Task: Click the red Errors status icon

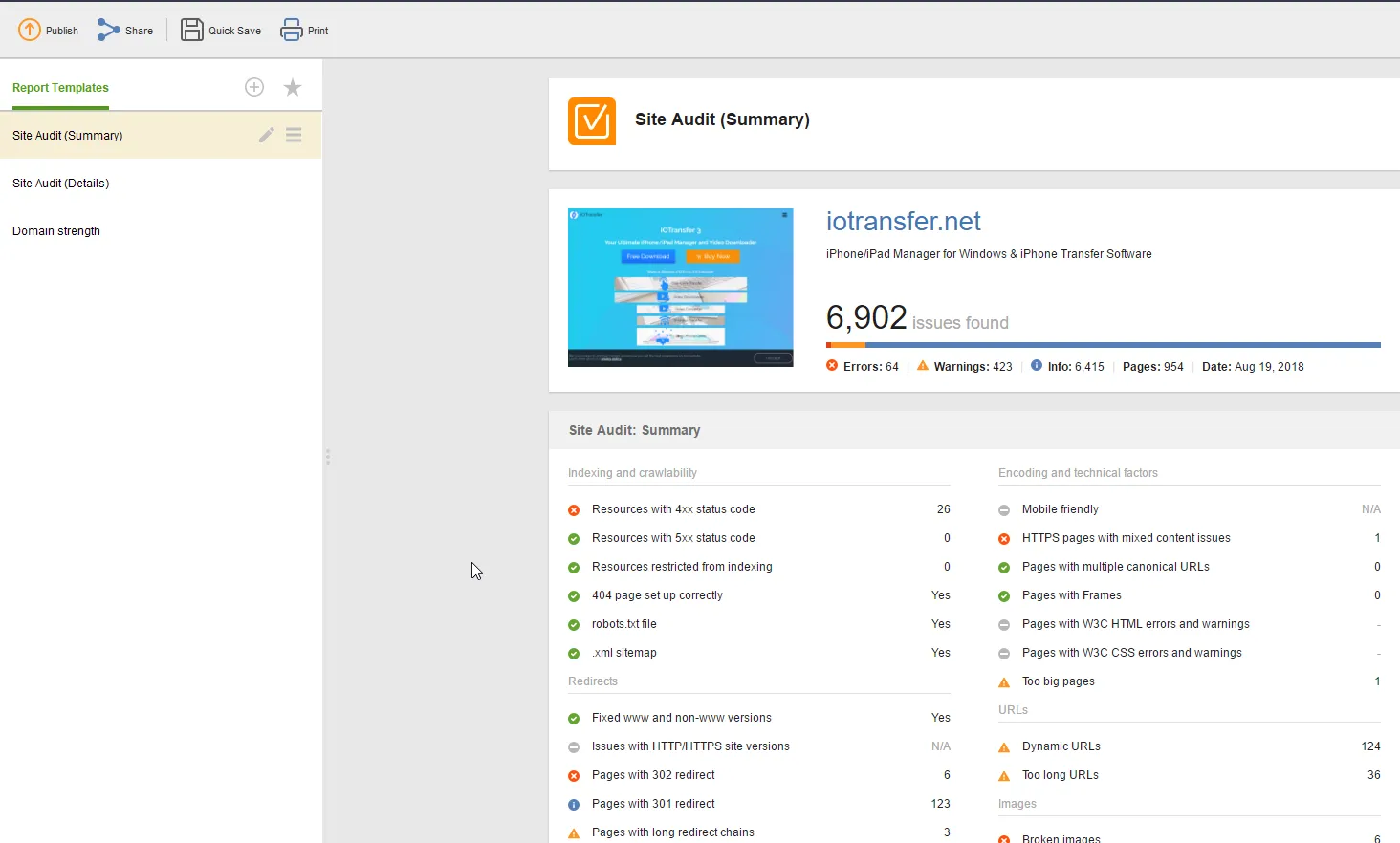Action: point(832,366)
